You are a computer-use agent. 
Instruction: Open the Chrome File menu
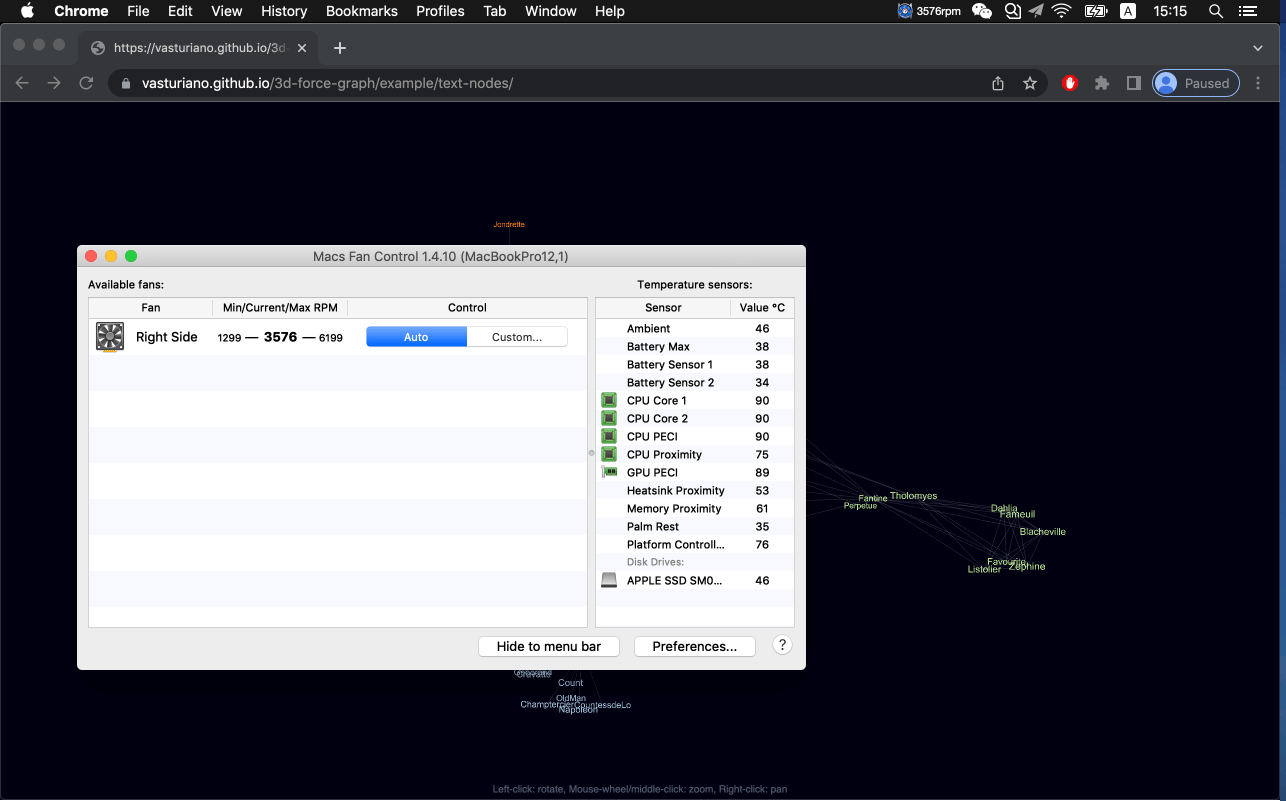pos(139,11)
